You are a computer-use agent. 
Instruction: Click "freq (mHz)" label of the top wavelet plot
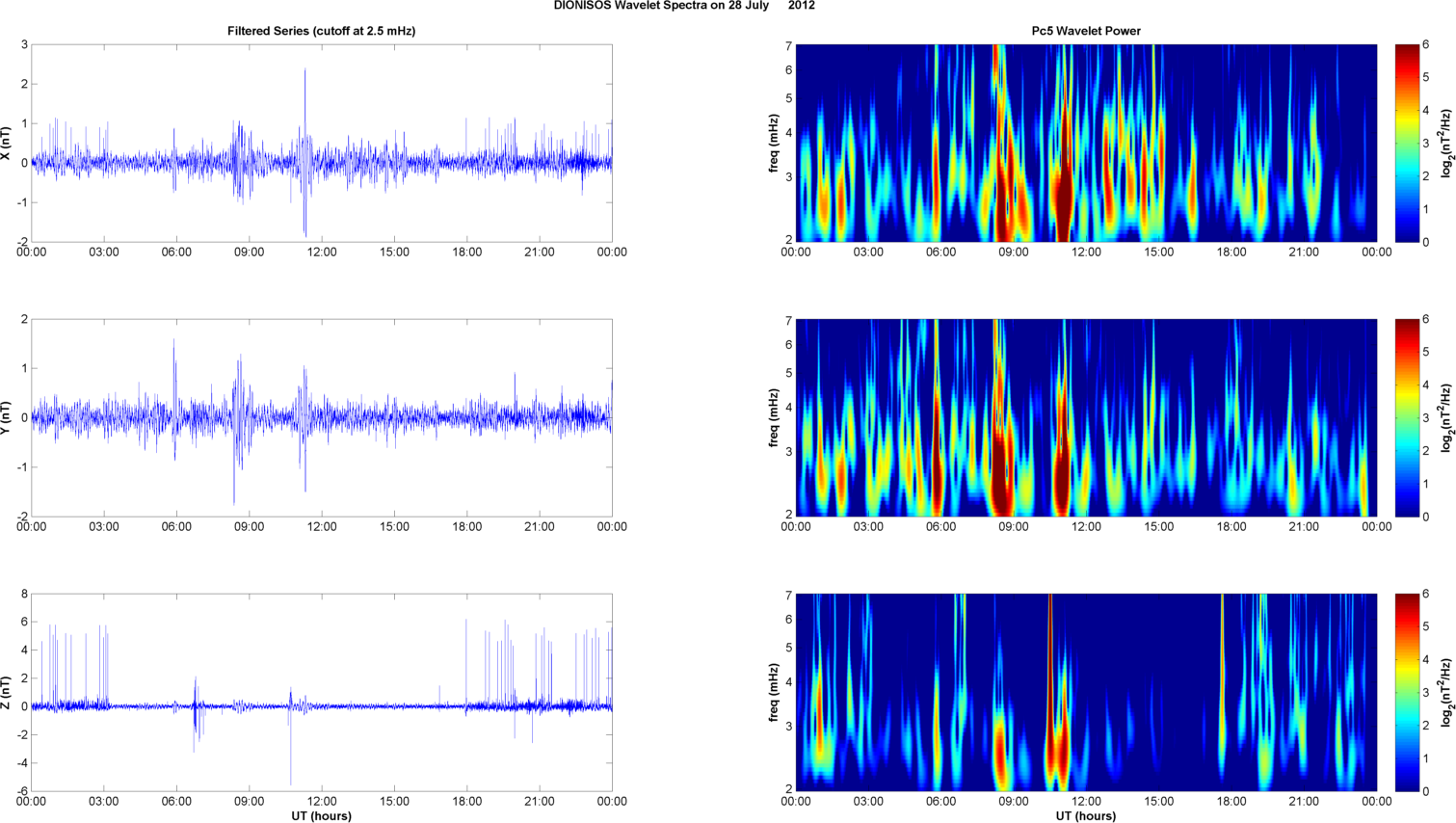(773, 143)
